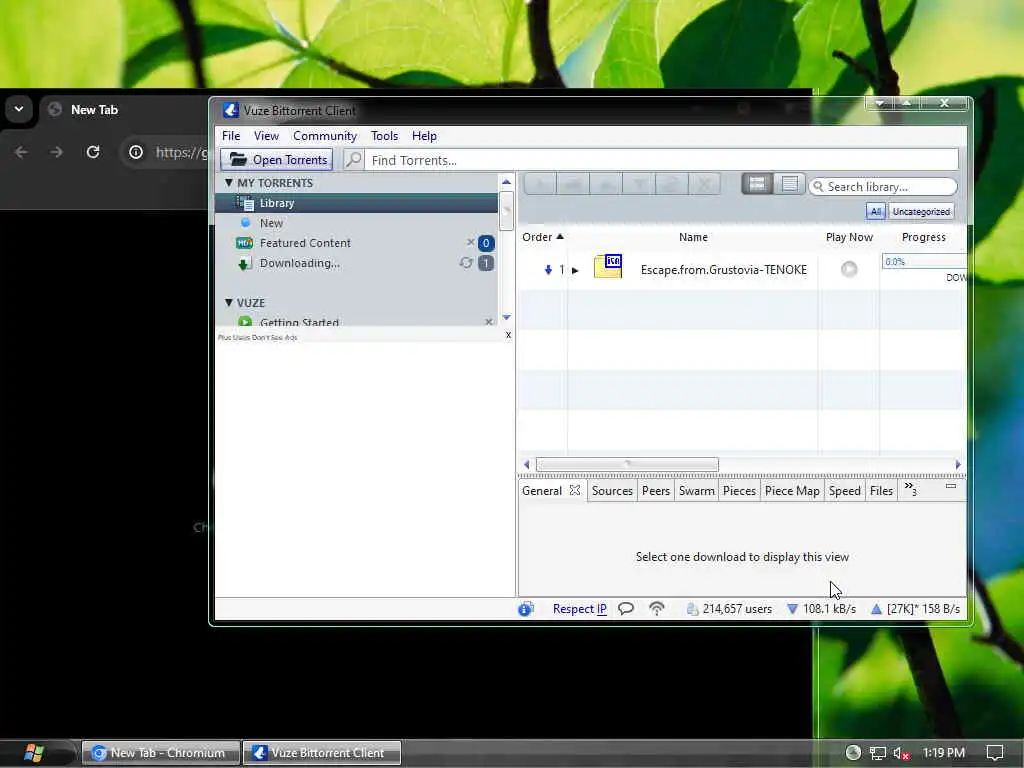1024x768 pixels.
Task: Switch to the large-row library view
Action: point(757,184)
